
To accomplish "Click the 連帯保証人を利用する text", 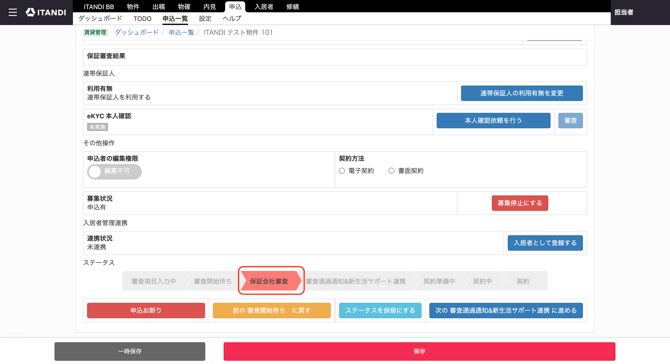I will click(119, 97).
